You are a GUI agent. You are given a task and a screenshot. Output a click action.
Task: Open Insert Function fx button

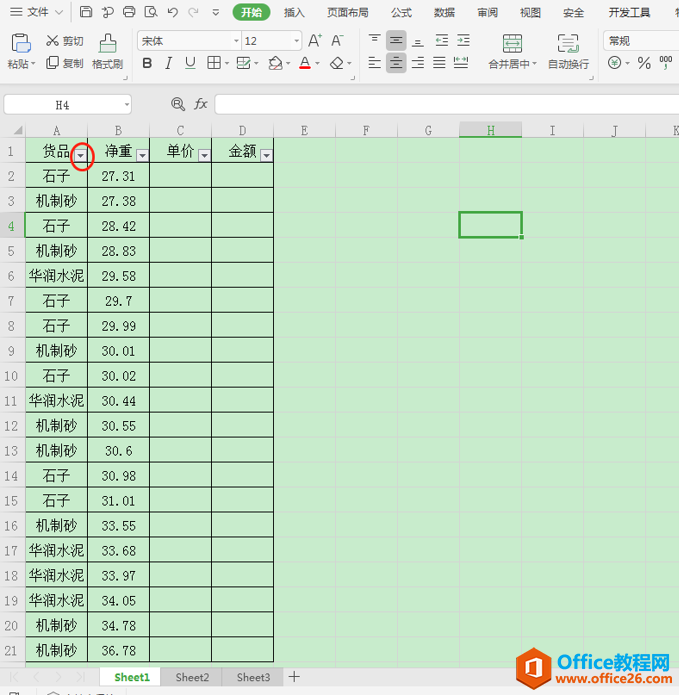[x=201, y=104]
